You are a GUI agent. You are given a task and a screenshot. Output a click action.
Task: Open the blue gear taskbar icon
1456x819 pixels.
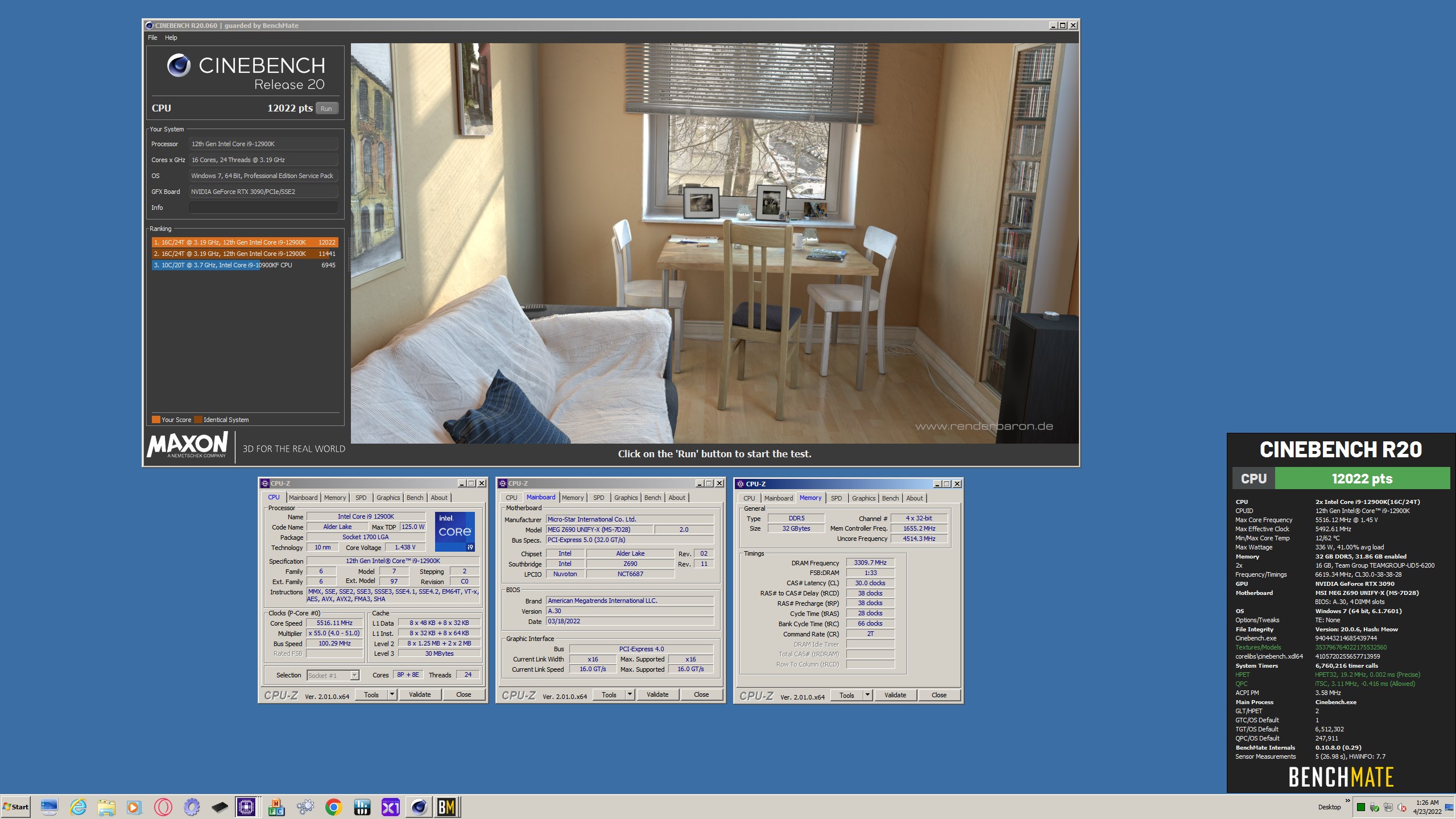[192, 806]
